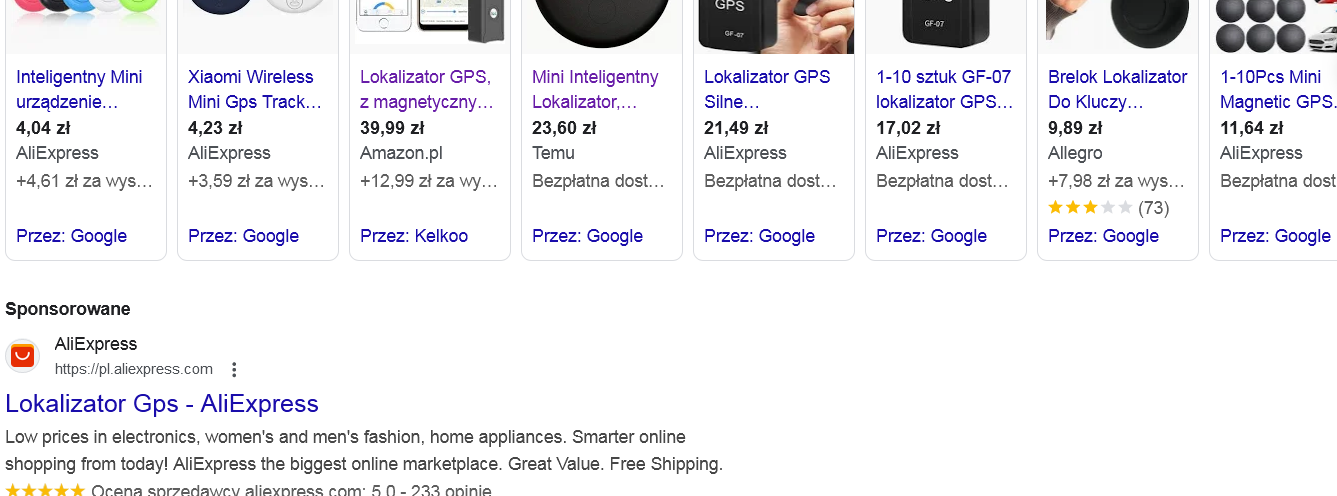Open Mini Inteligentny Lokalizator Temu listing
Screen dimensions: 1337x496
coord(595,89)
